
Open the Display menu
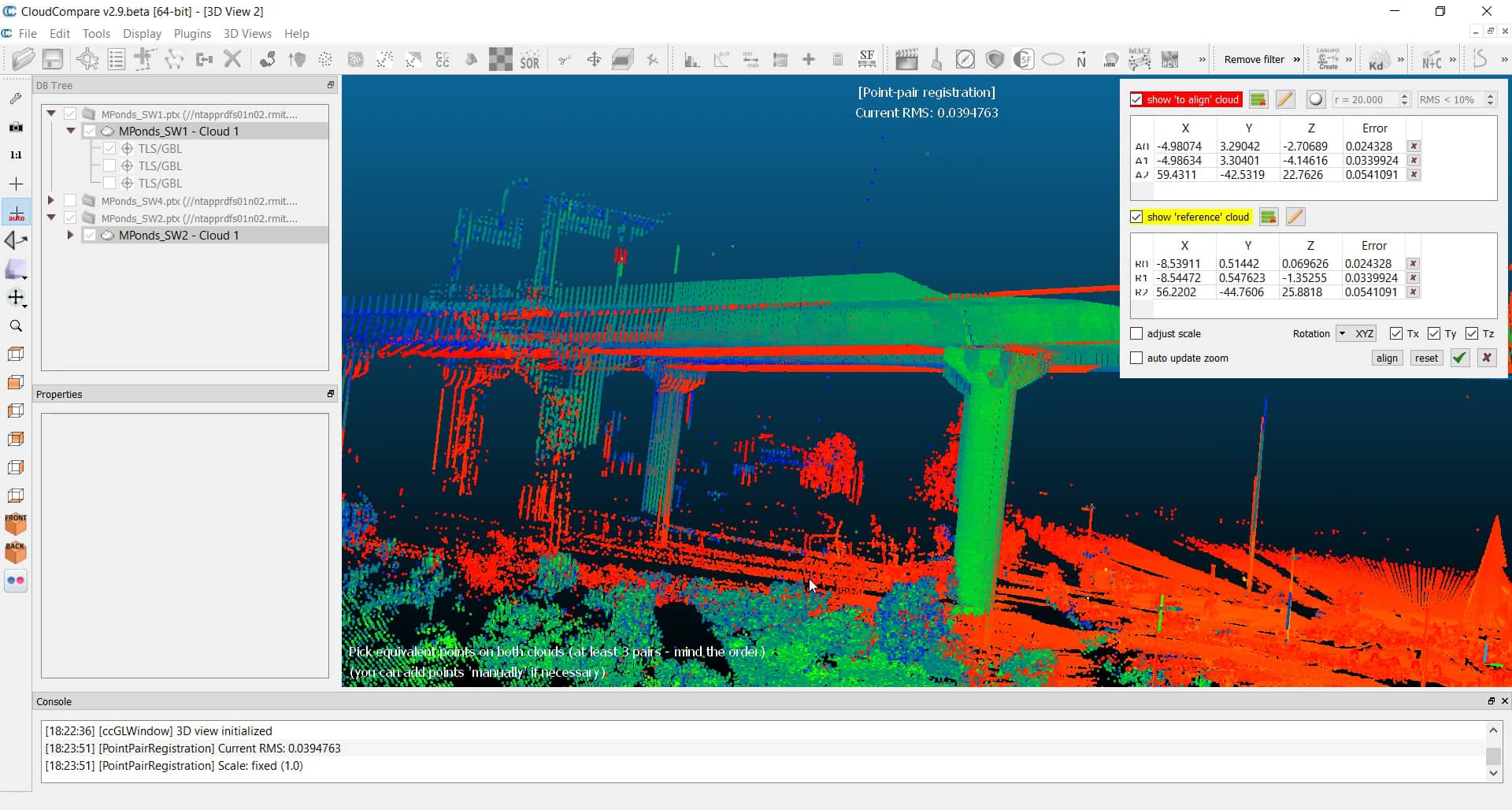(x=142, y=34)
